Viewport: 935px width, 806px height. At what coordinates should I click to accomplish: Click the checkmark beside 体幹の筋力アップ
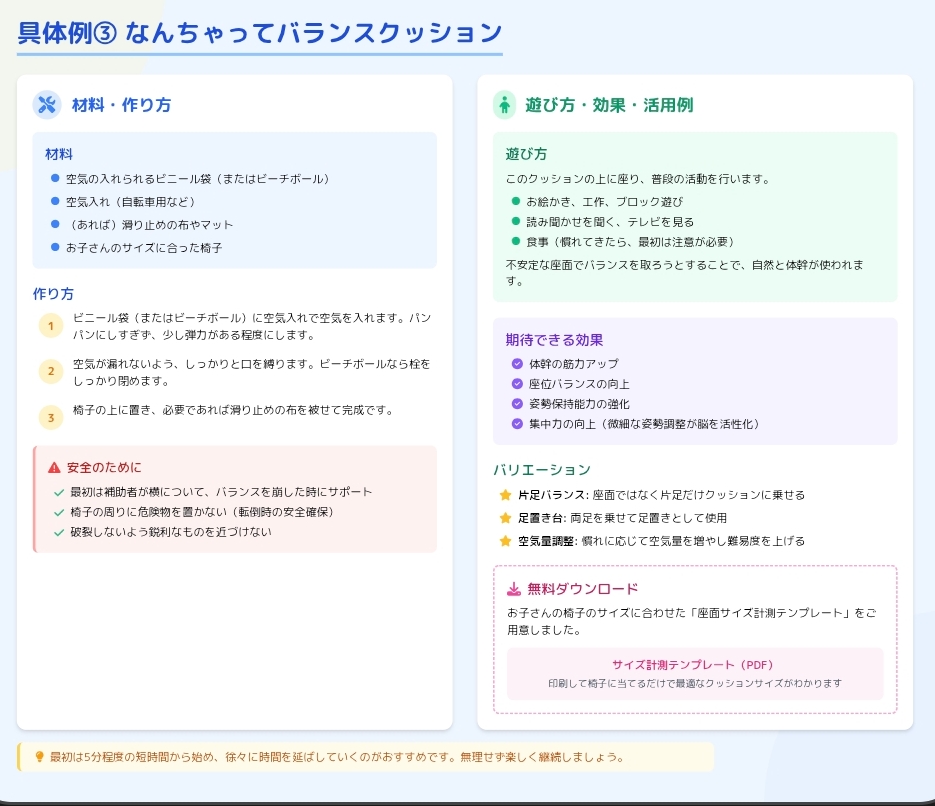(x=517, y=364)
